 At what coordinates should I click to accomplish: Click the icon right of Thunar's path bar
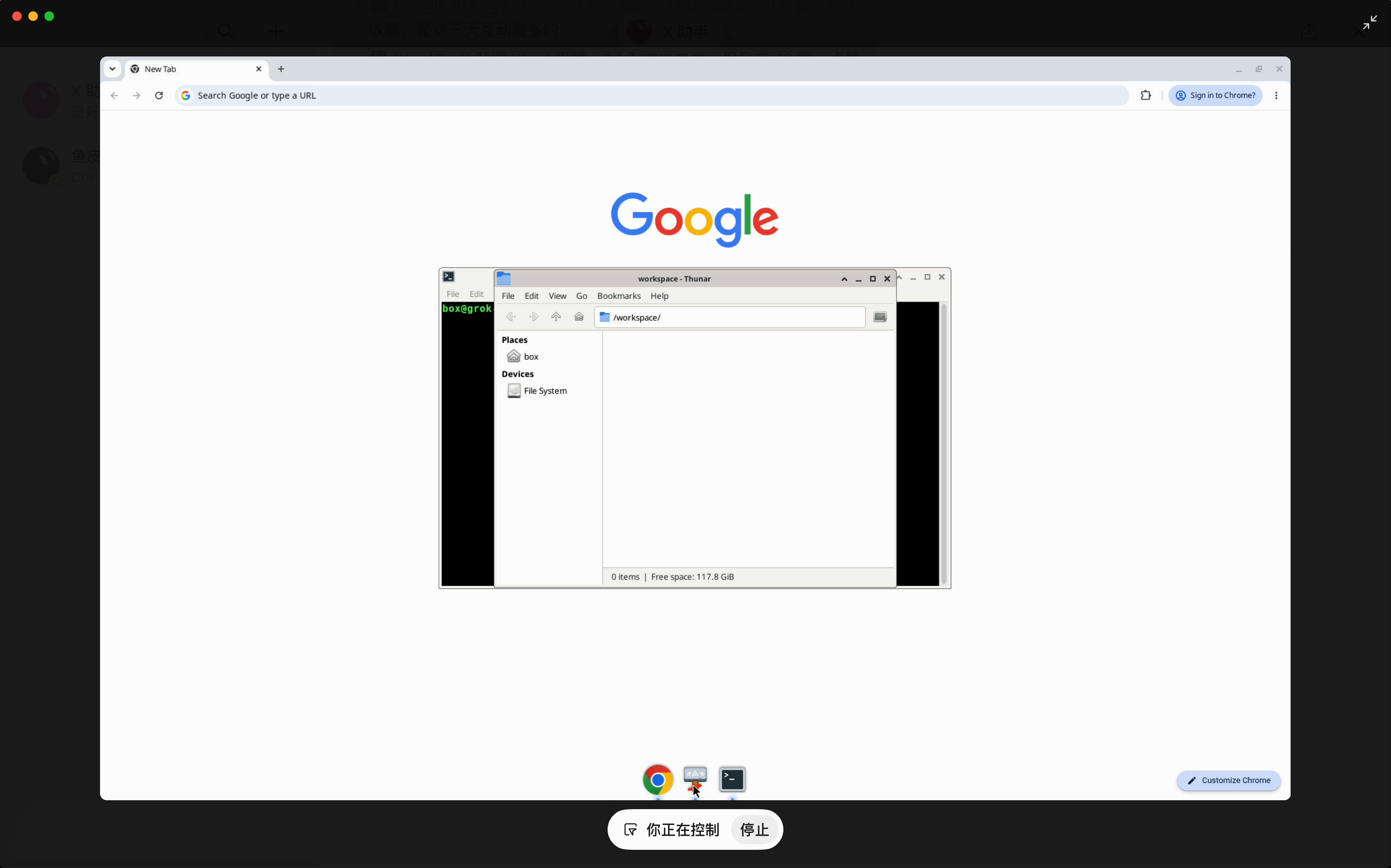pos(879,317)
